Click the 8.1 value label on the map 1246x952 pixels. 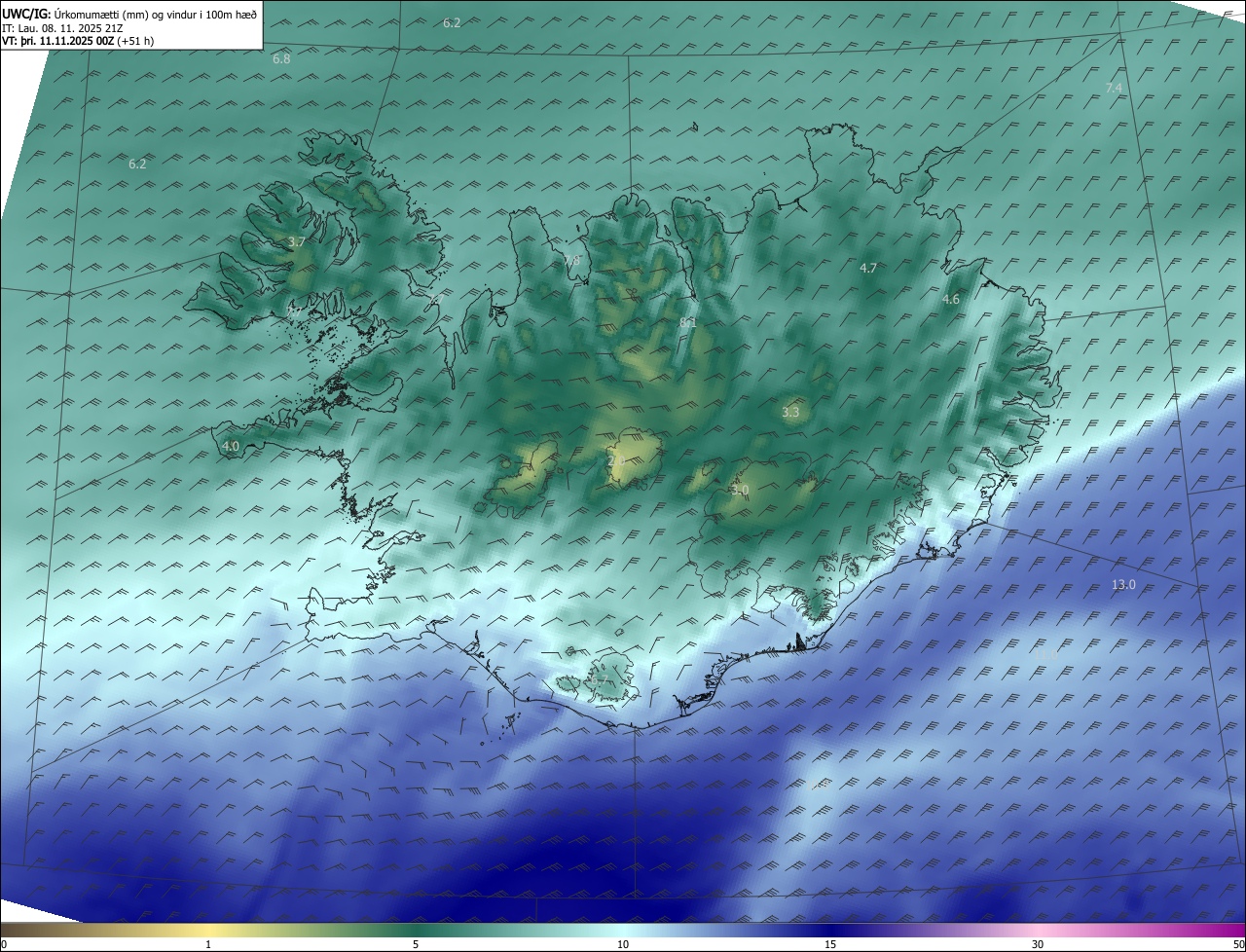pos(688,321)
